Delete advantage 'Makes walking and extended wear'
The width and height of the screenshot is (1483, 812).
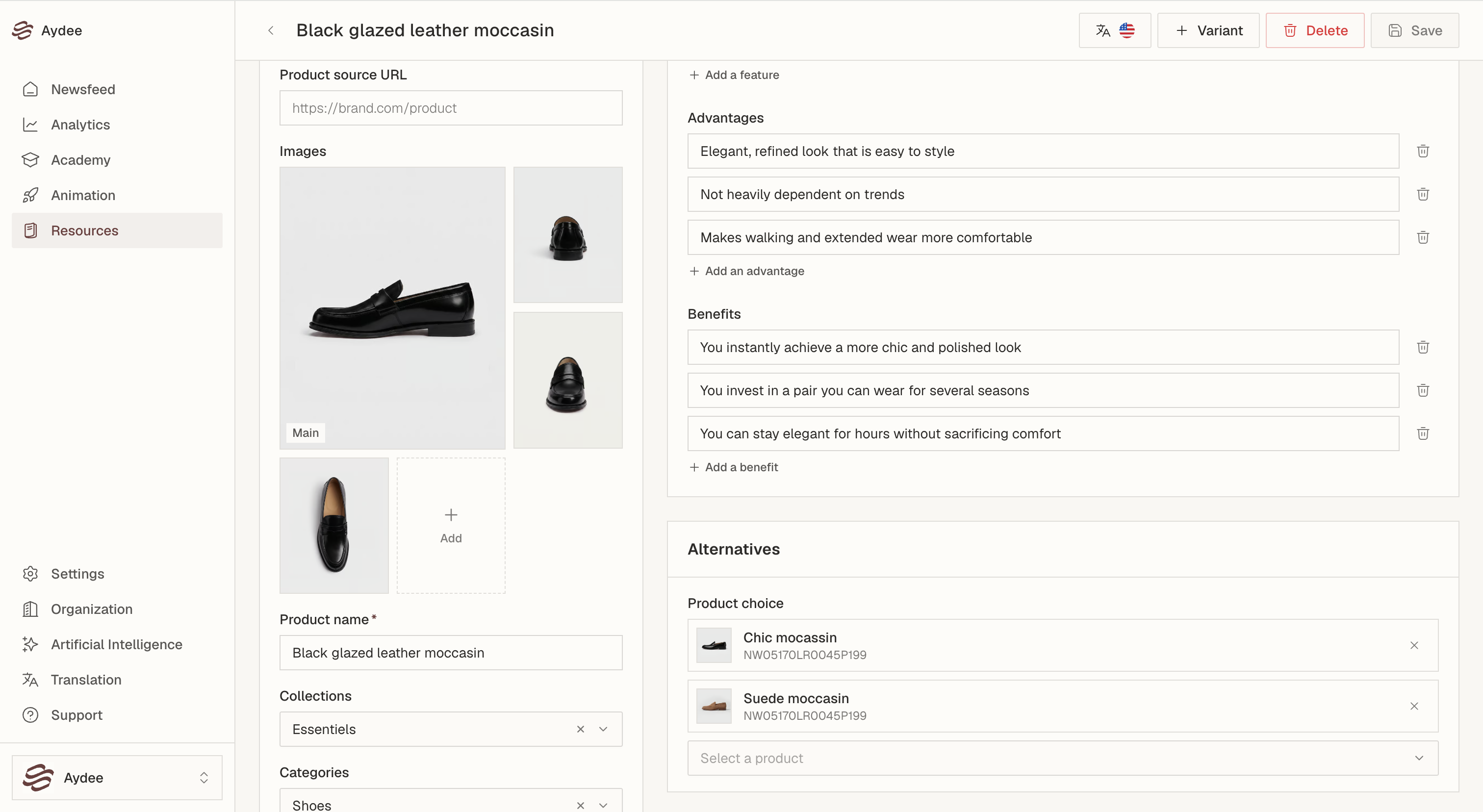tap(1423, 237)
